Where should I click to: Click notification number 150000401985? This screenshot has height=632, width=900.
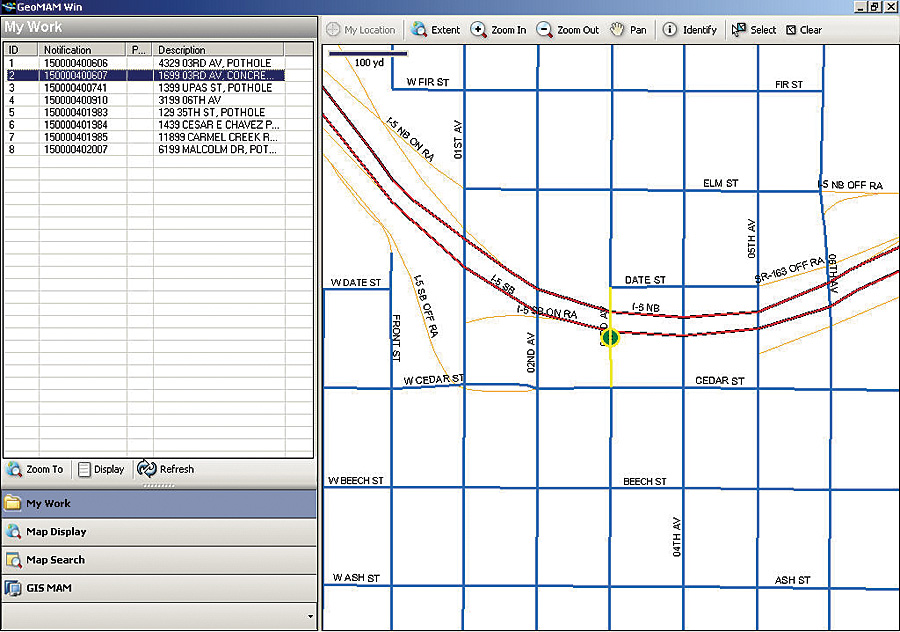pos(76,137)
